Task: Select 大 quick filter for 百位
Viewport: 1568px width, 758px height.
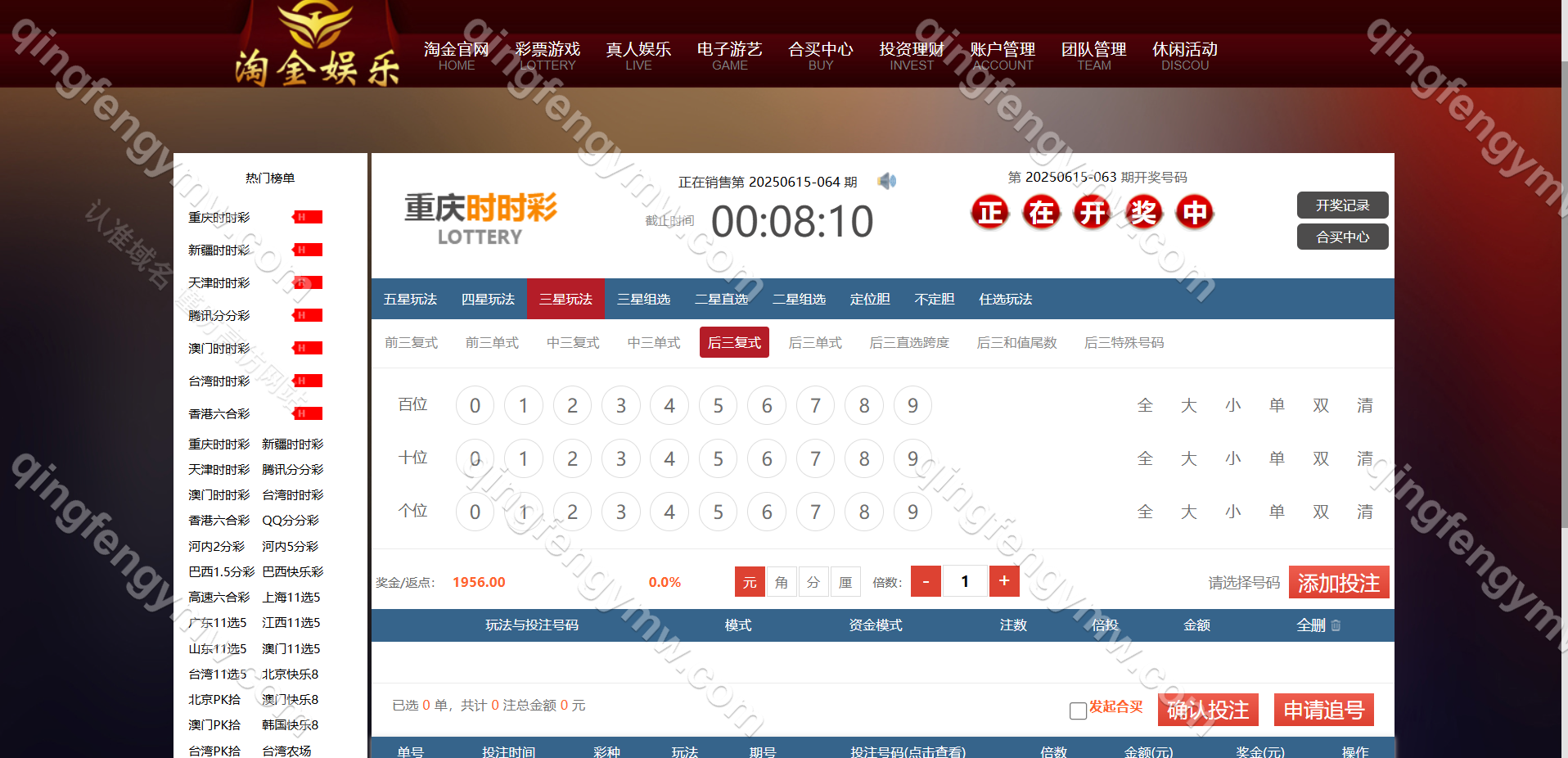Action: (x=1189, y=406)
